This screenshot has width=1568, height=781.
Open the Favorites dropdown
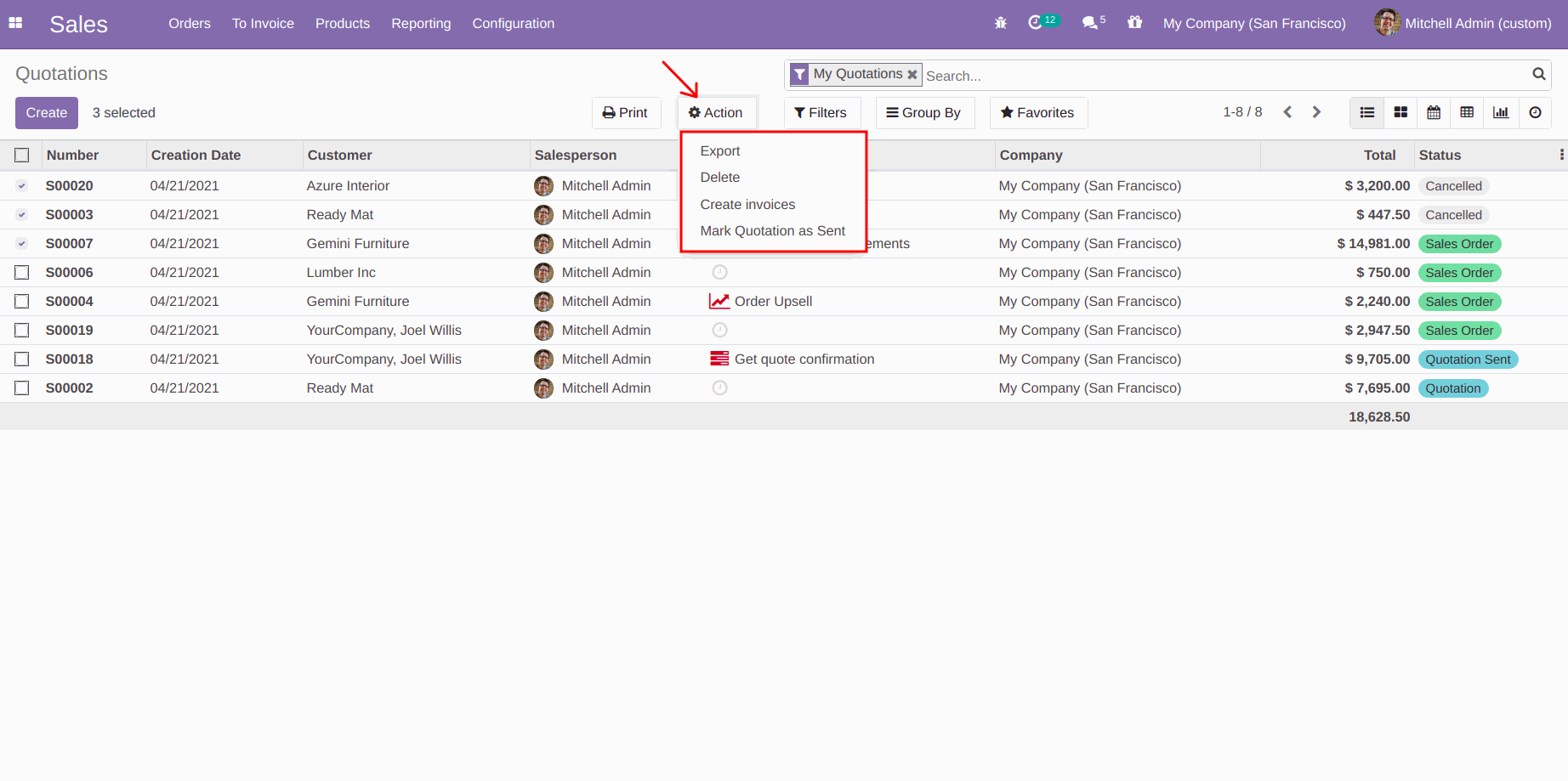1037,112
